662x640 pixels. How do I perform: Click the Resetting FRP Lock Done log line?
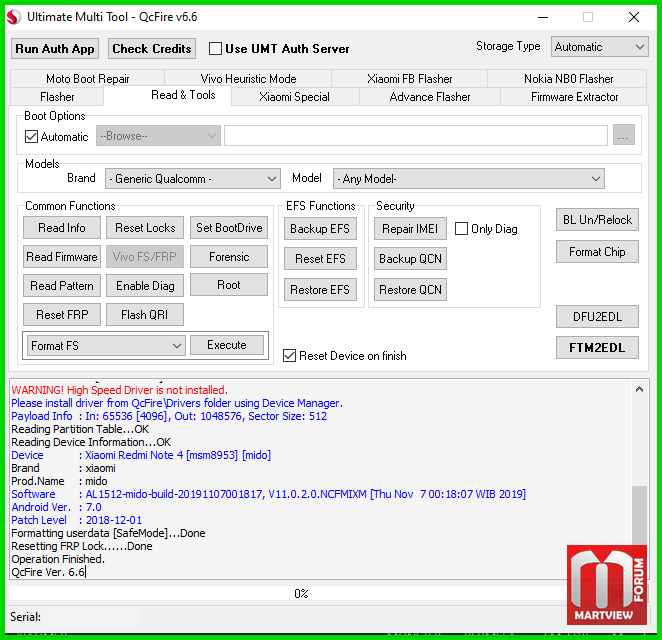tap(81, 546)
